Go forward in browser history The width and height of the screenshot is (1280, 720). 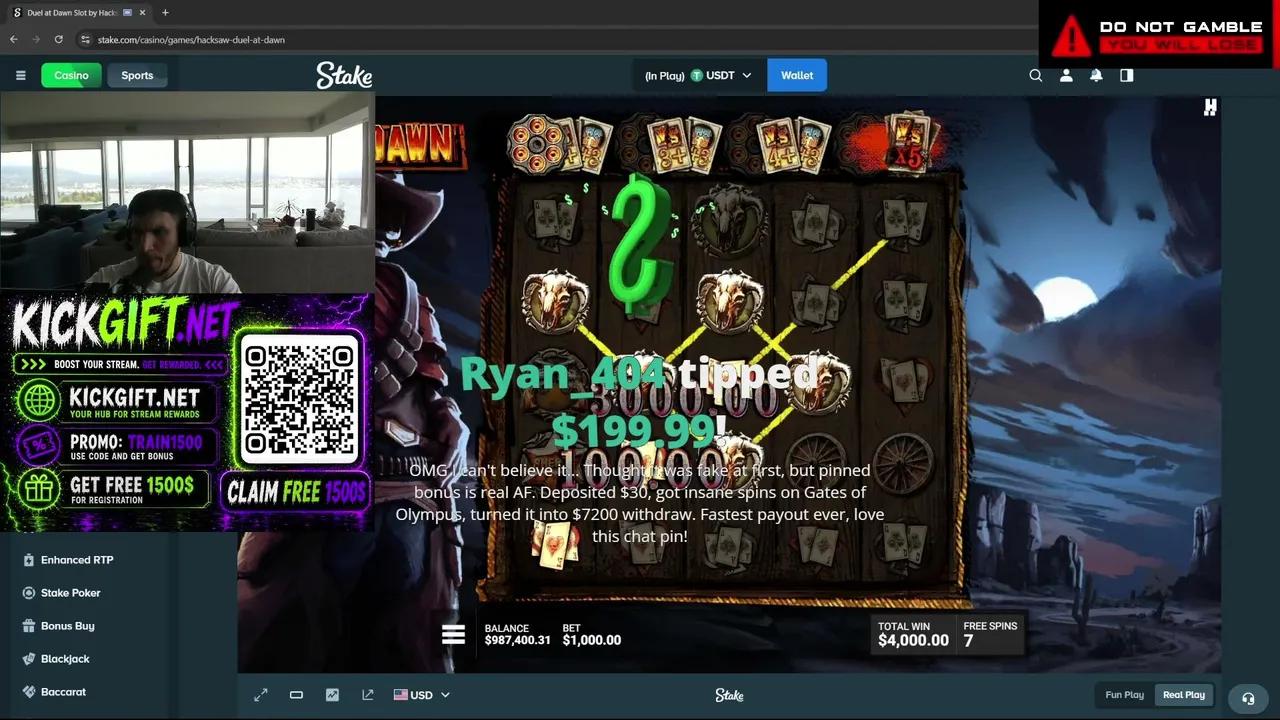coord(36,39)
